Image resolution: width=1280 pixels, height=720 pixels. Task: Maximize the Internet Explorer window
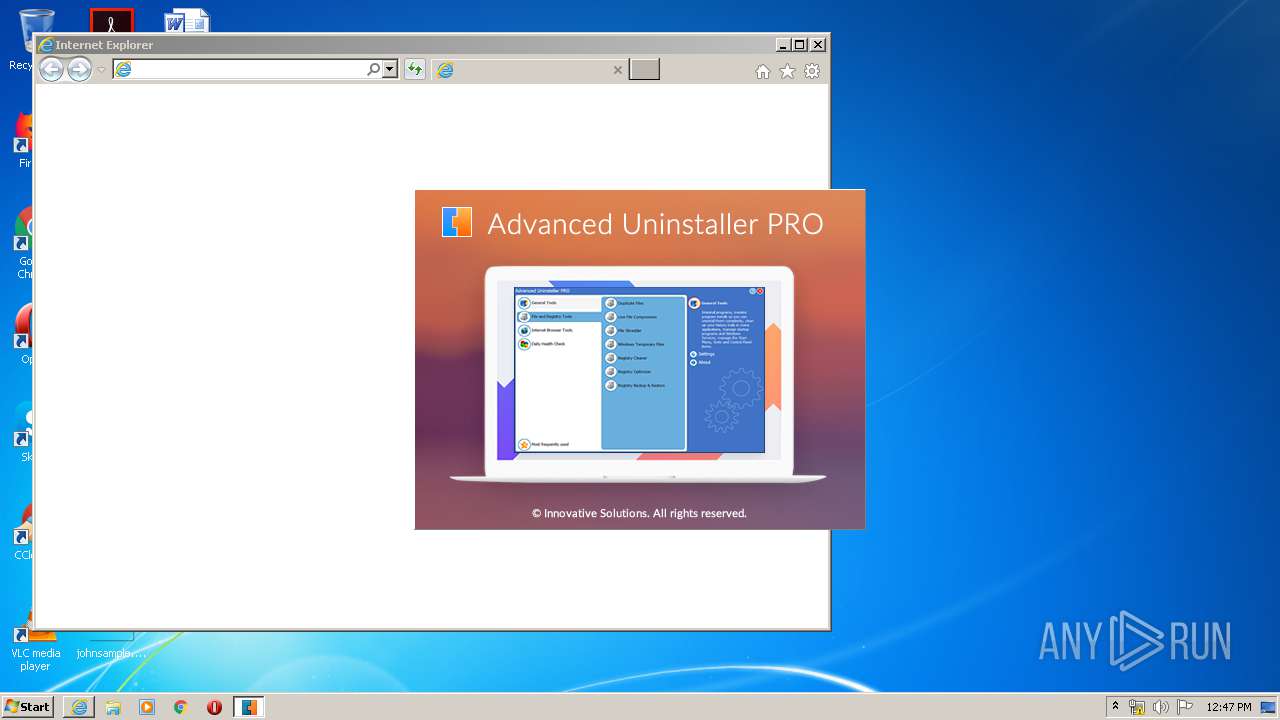point(800,44)
